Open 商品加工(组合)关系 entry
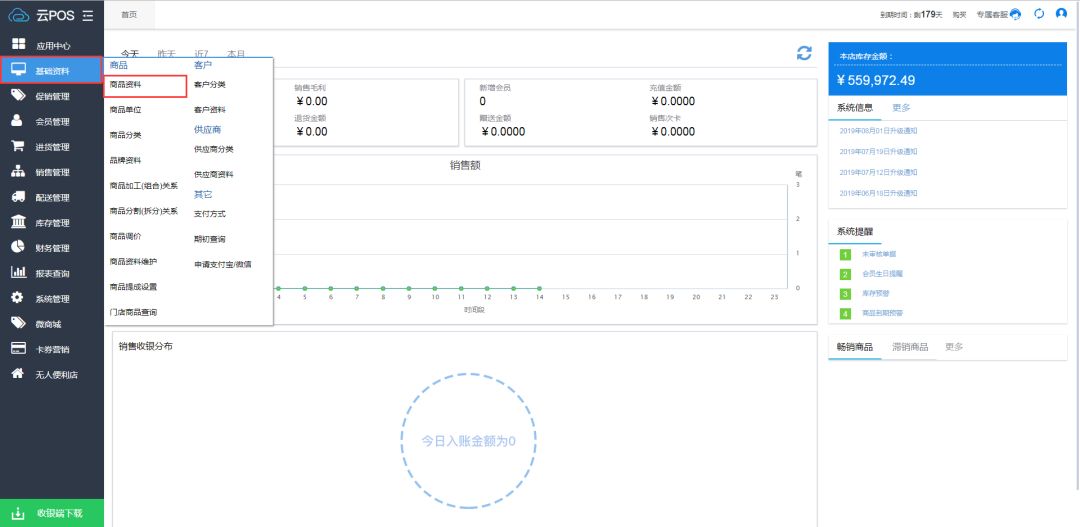 (x=143, y=185)
